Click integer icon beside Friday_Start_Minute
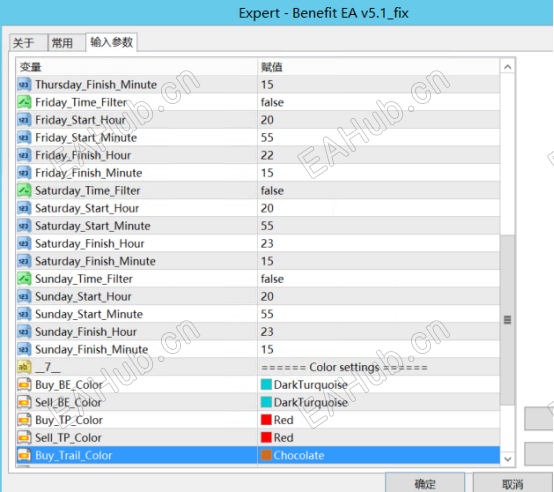The height and width of the screenshot is (492, 554). tap(24, 138)
